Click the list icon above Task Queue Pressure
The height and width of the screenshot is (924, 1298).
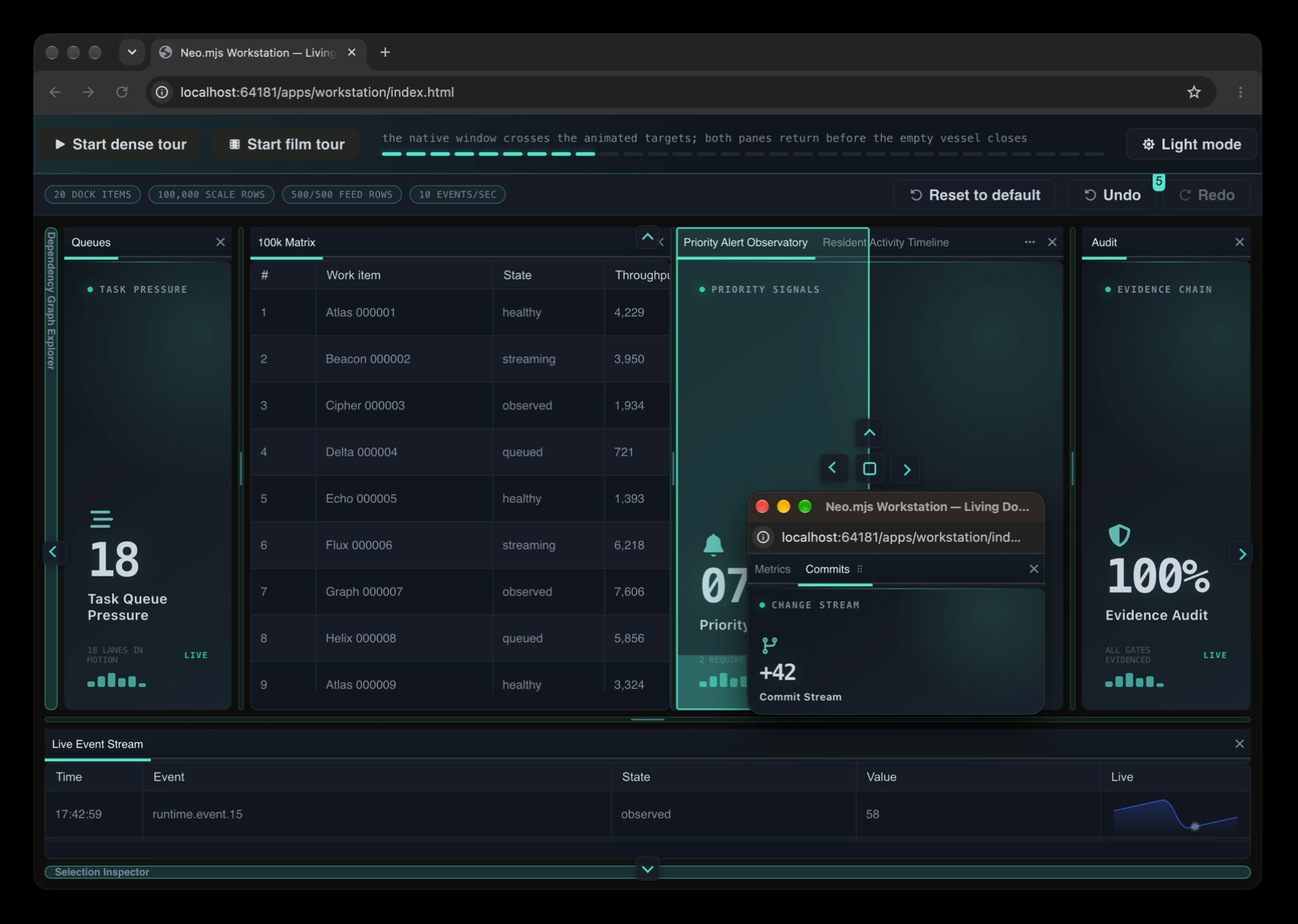pos(102,519)
